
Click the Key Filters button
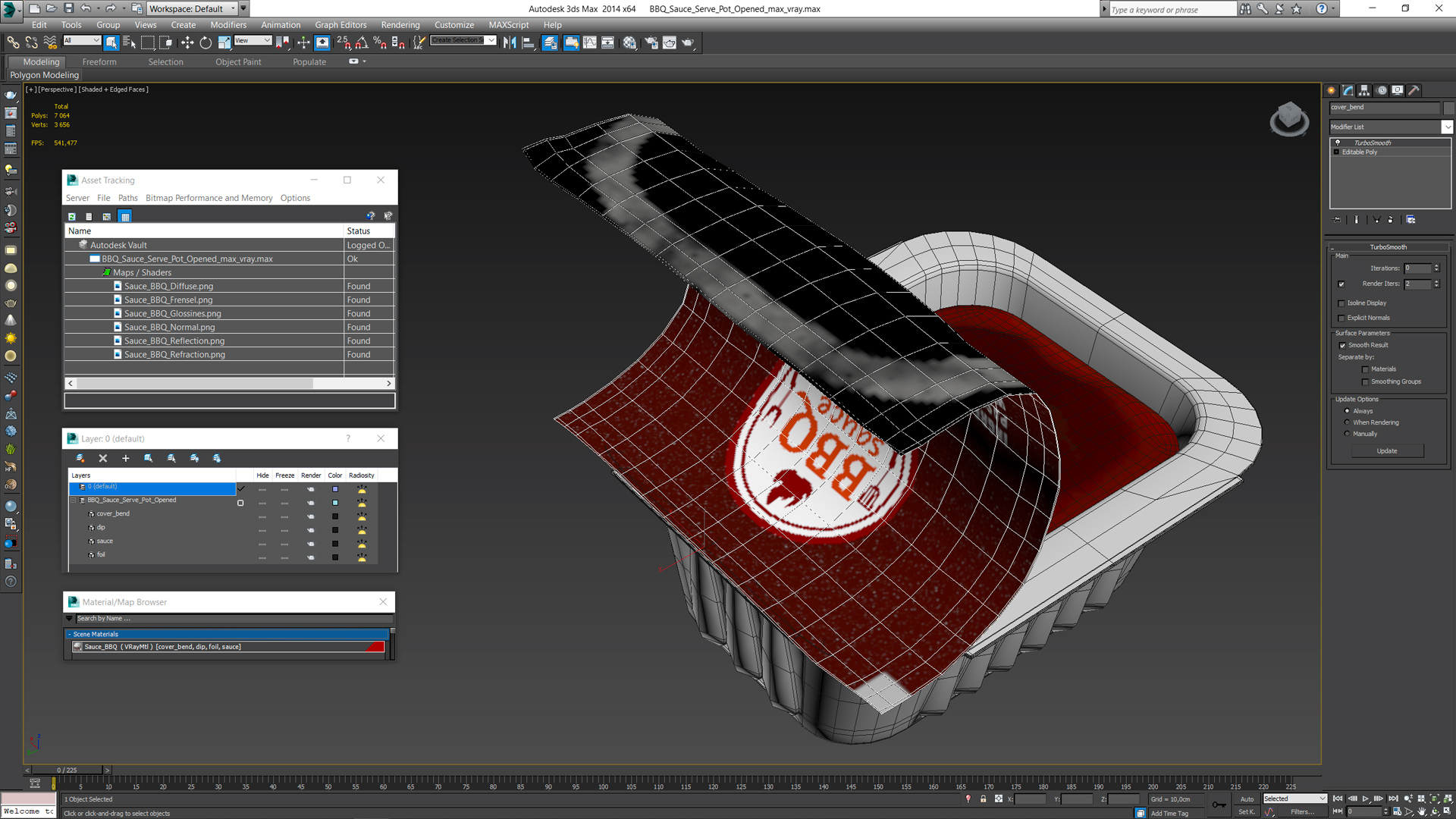point(1302,812)
